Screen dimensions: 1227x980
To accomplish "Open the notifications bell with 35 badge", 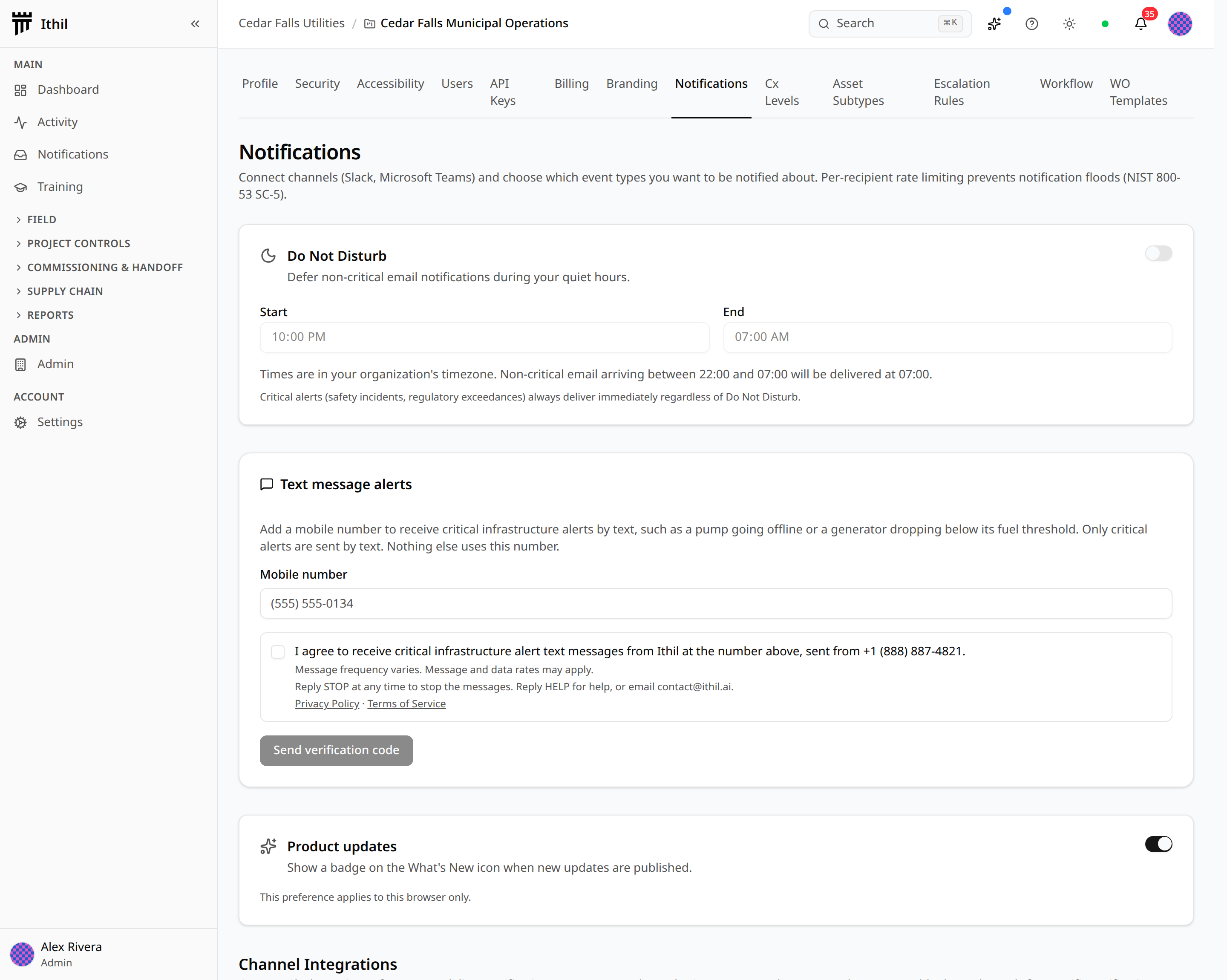I will (1141, 23).
